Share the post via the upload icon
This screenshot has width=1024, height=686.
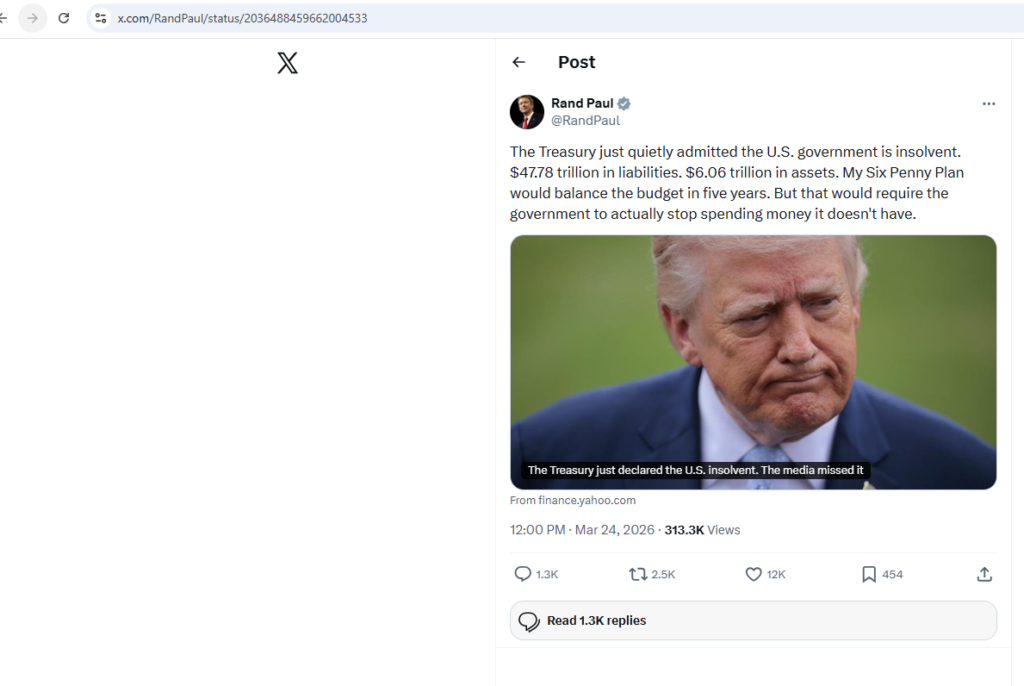[984, 574]
